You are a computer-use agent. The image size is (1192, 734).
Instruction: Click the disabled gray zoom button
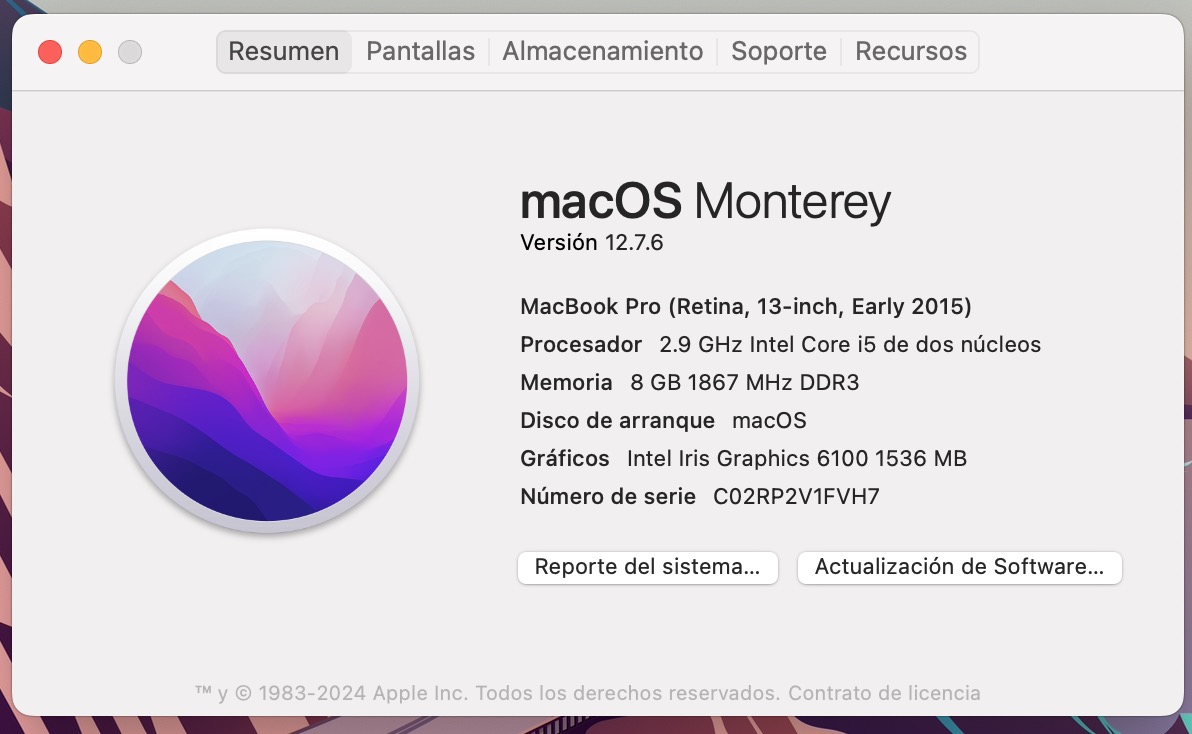click(x=130, y=52)
